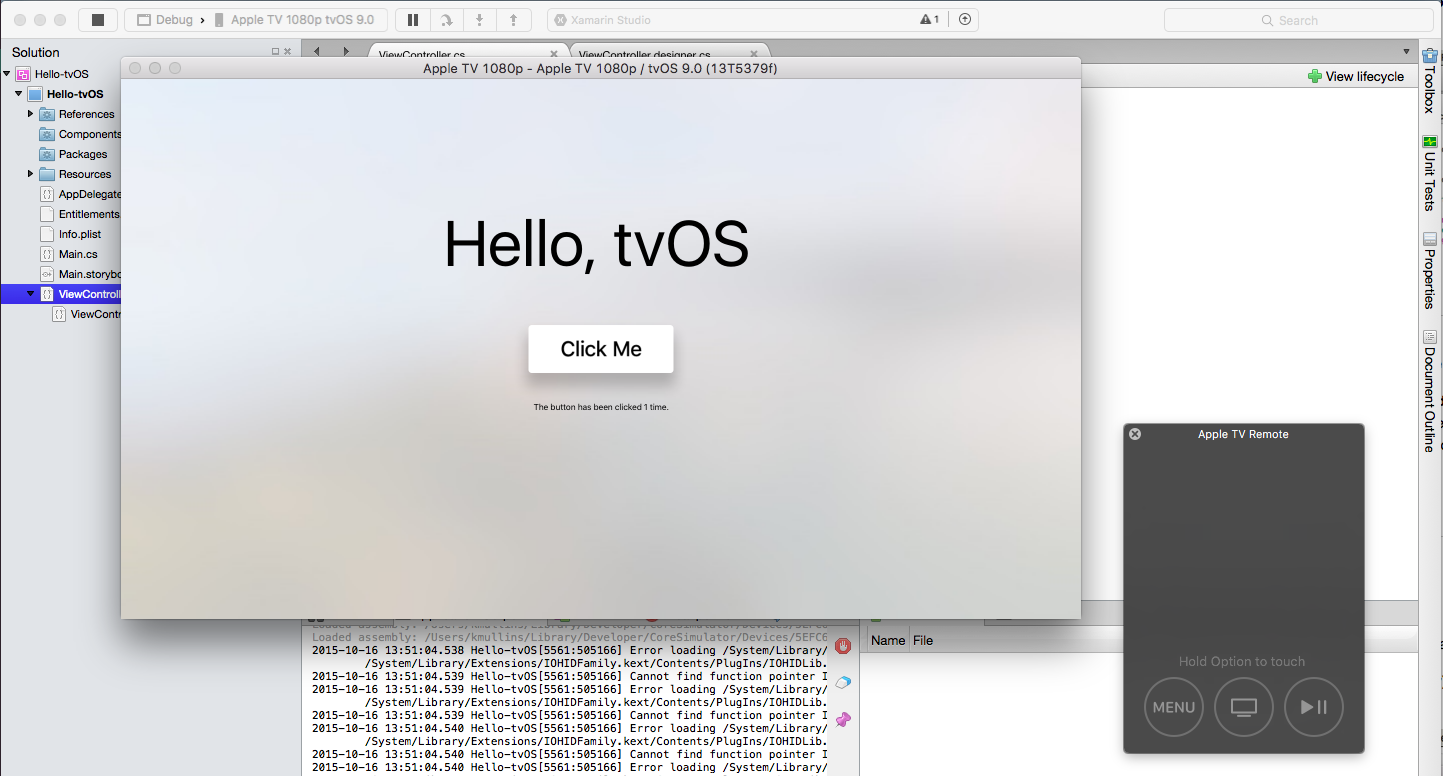Collapse the Hello-tvOS solution node
This screenshot has width=1443, height=776.
7,74
